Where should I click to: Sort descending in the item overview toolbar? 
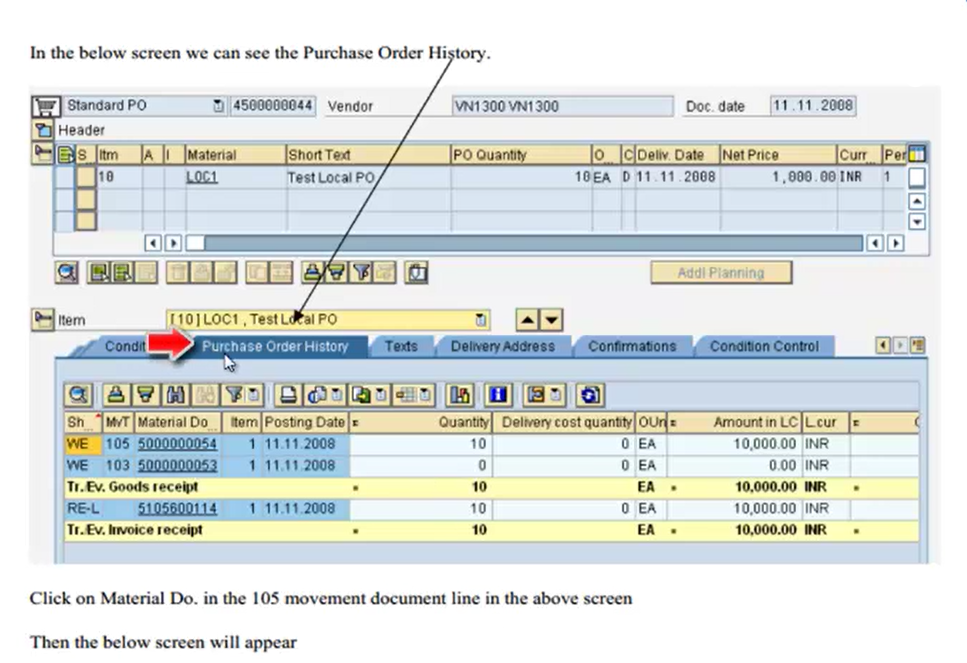point(337,272)
